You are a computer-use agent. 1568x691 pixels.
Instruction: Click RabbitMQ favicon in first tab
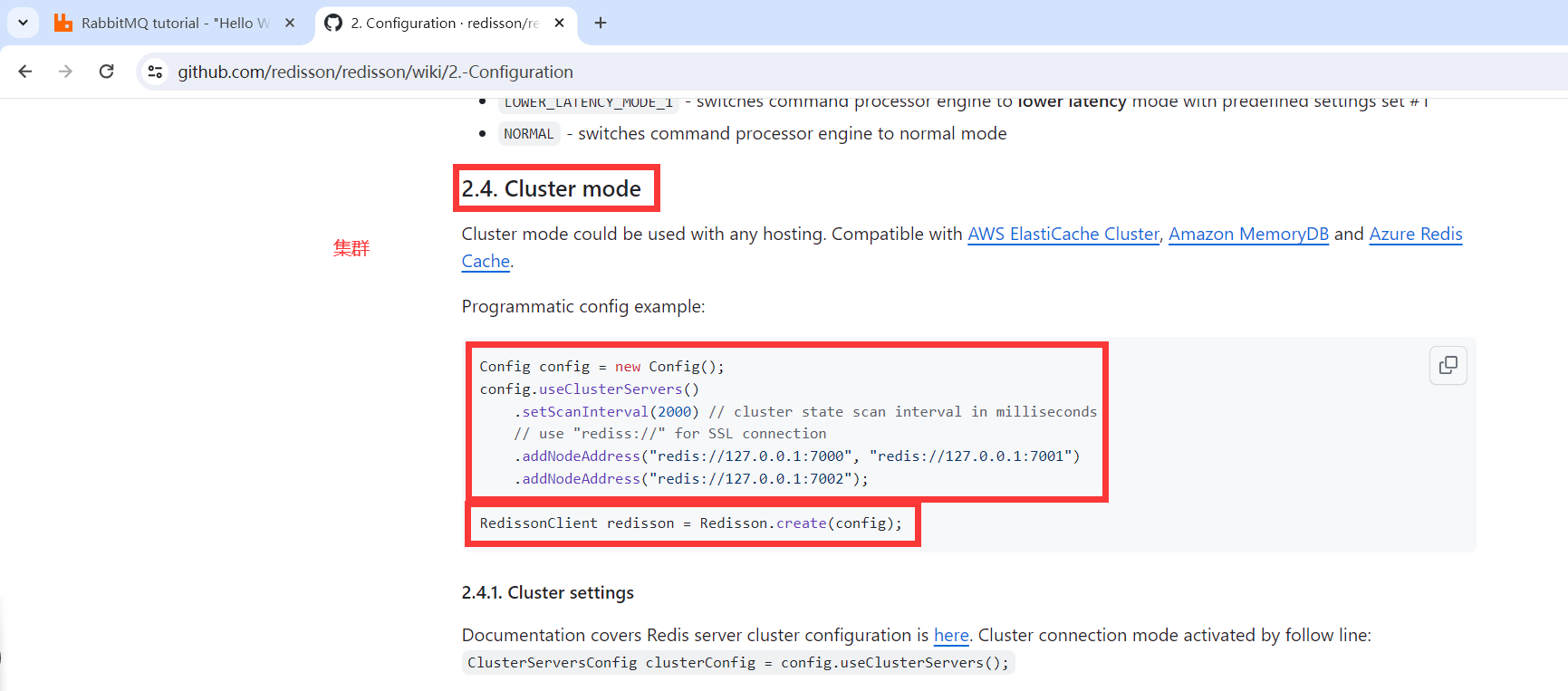(63, 23)
